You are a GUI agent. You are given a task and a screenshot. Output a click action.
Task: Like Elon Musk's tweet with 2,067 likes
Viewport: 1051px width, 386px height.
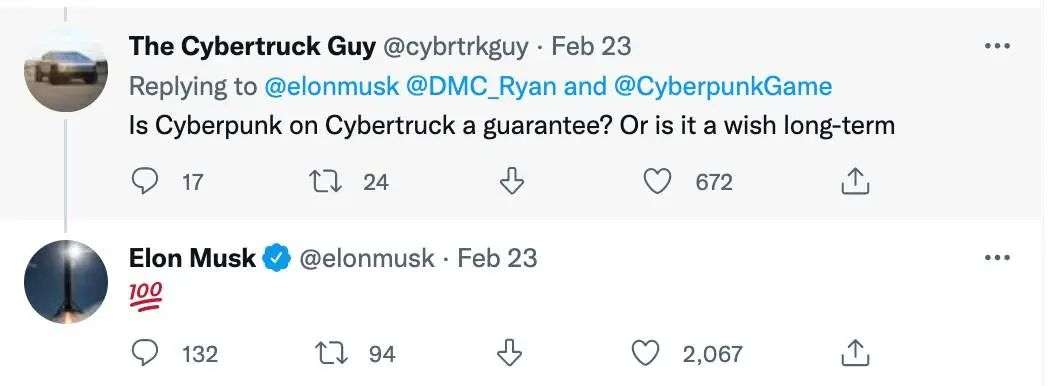646,354
